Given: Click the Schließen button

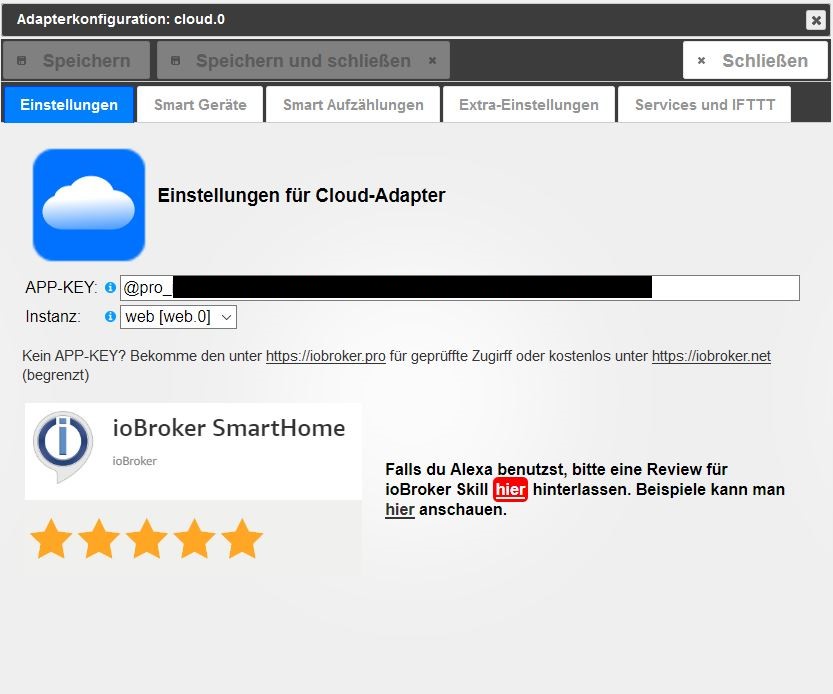Looking at the screenshot, I should coord(755,61).
